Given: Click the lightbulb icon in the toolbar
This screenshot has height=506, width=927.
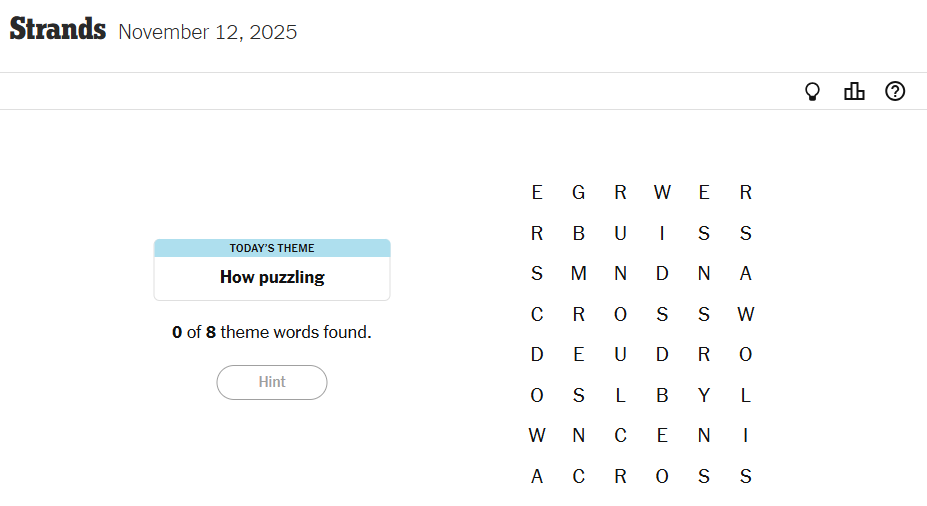Looking at the screenshot, I should tap(813, 92).
